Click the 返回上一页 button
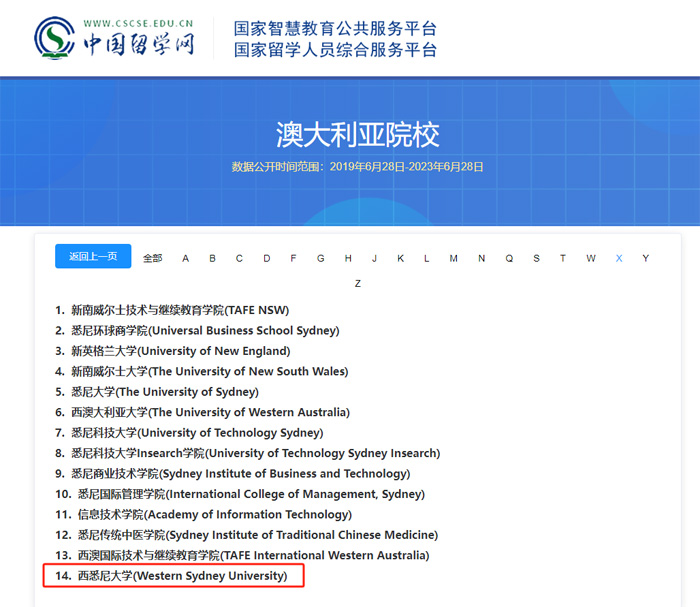 click(x=93, y=256)
